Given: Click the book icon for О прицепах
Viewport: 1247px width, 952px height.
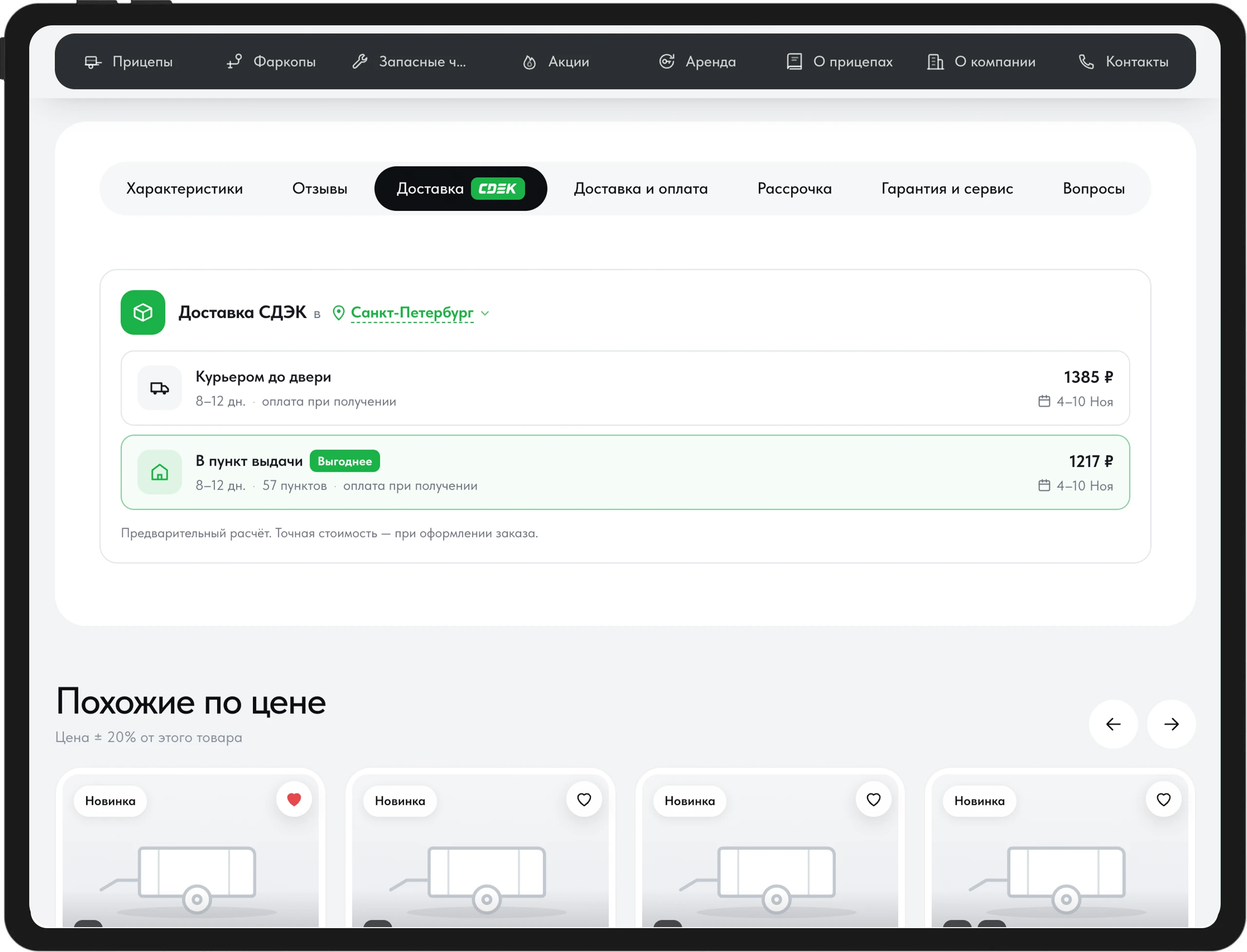Looking at the screenshot, I should click(x=794, y=61).
